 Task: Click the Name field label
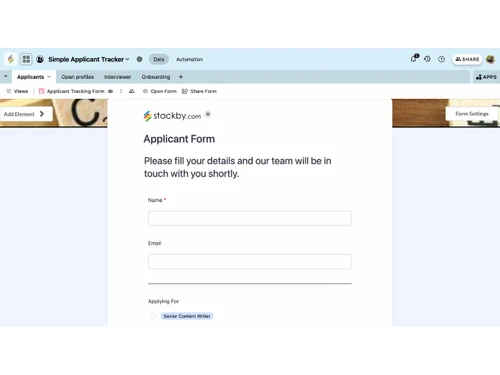[155, 200]
